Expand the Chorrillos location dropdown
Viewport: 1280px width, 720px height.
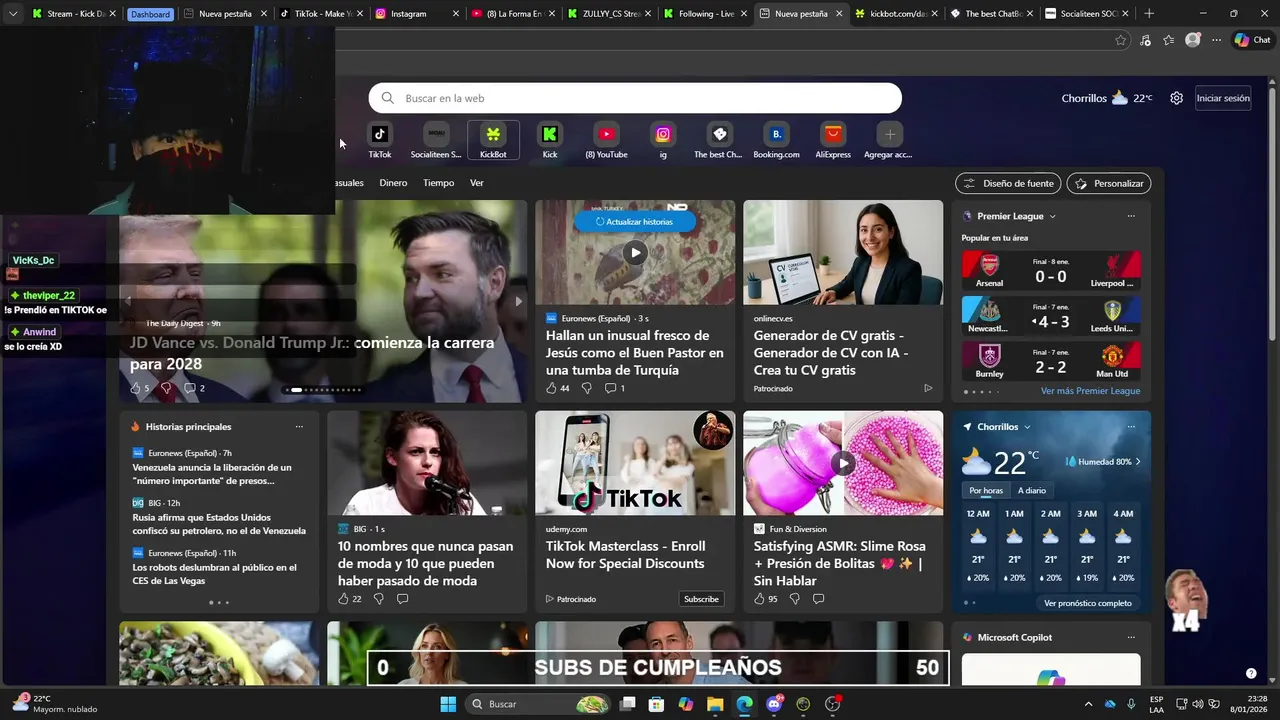1027,427
